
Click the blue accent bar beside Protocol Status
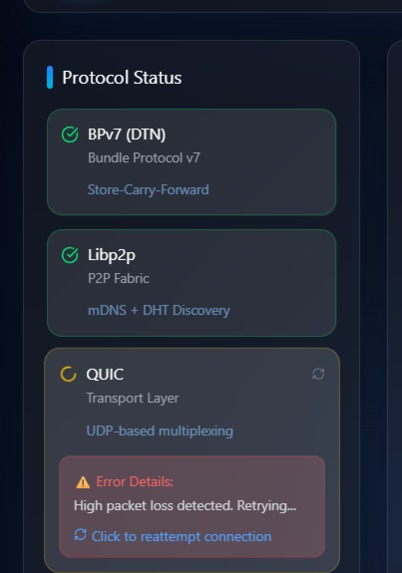pos(50,77)
